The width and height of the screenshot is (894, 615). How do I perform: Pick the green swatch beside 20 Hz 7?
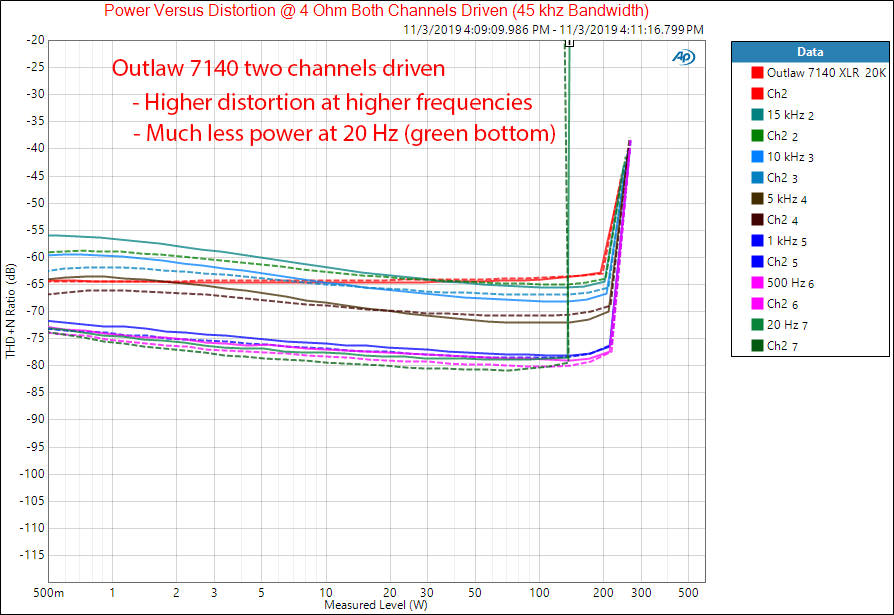pos(757,325)
